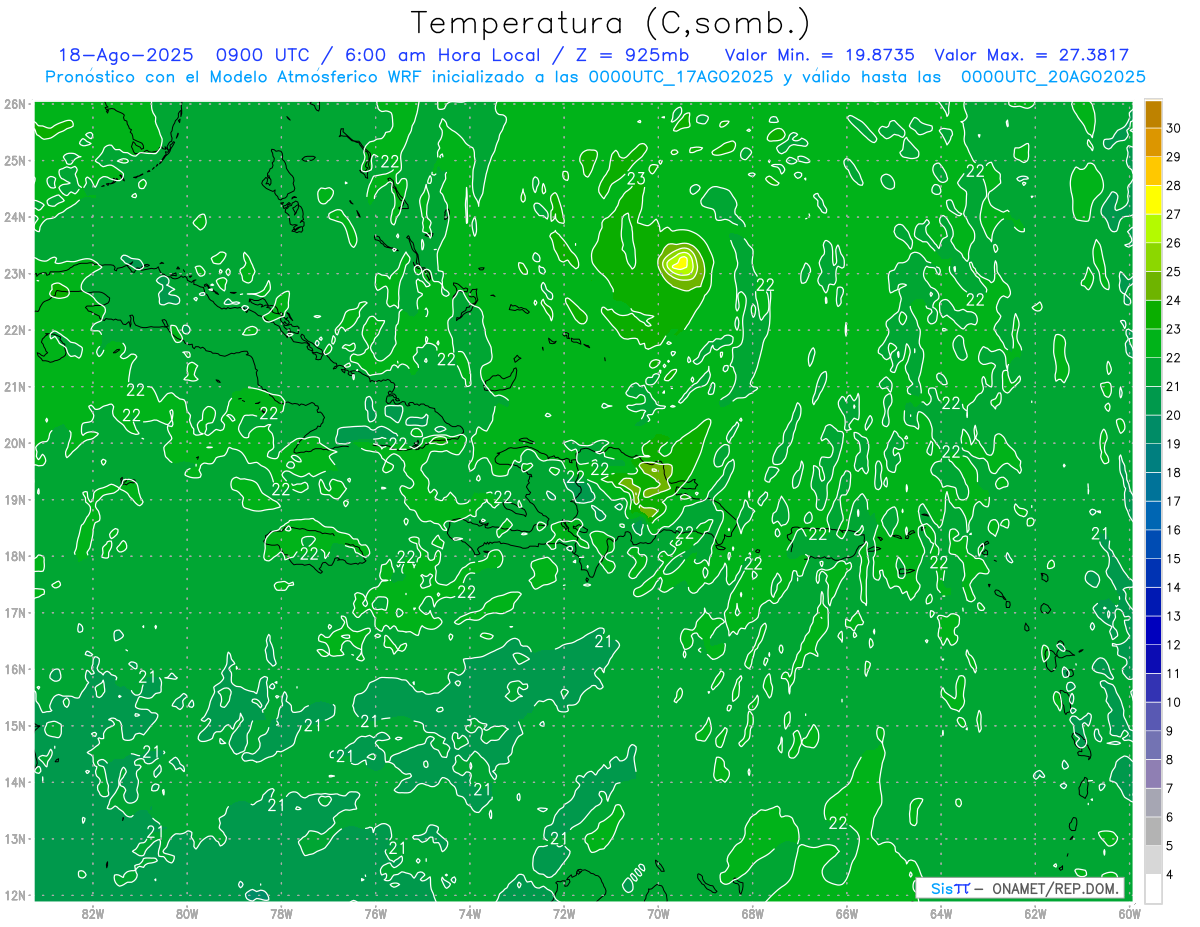Click the legend label '30'
This screenshot has width=1200, height=927.
pyautogui.click(x=1174, y=128)
